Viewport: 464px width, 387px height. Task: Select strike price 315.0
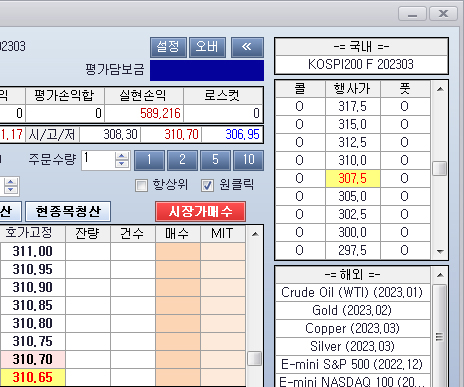(x=353, y=125)
